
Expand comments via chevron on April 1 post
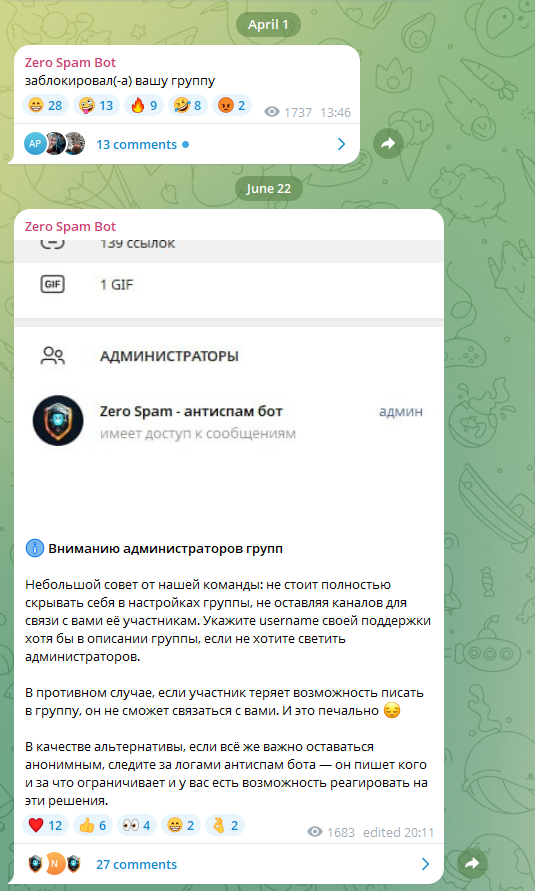pyautogui.click(x=341, y=144)
